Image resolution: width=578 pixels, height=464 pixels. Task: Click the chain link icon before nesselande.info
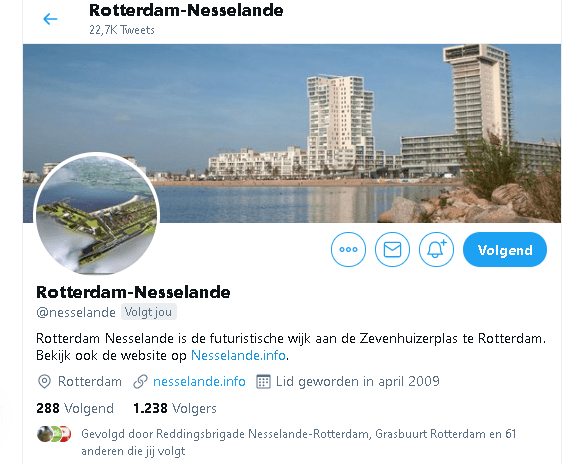[x=140, y=381]
